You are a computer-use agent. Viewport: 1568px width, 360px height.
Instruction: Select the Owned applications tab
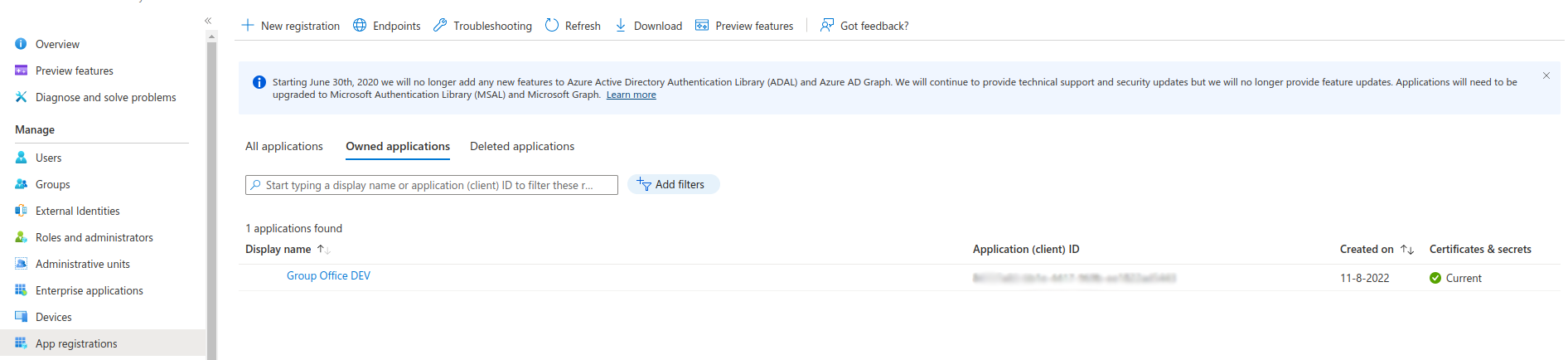click(x=398, y=146)
